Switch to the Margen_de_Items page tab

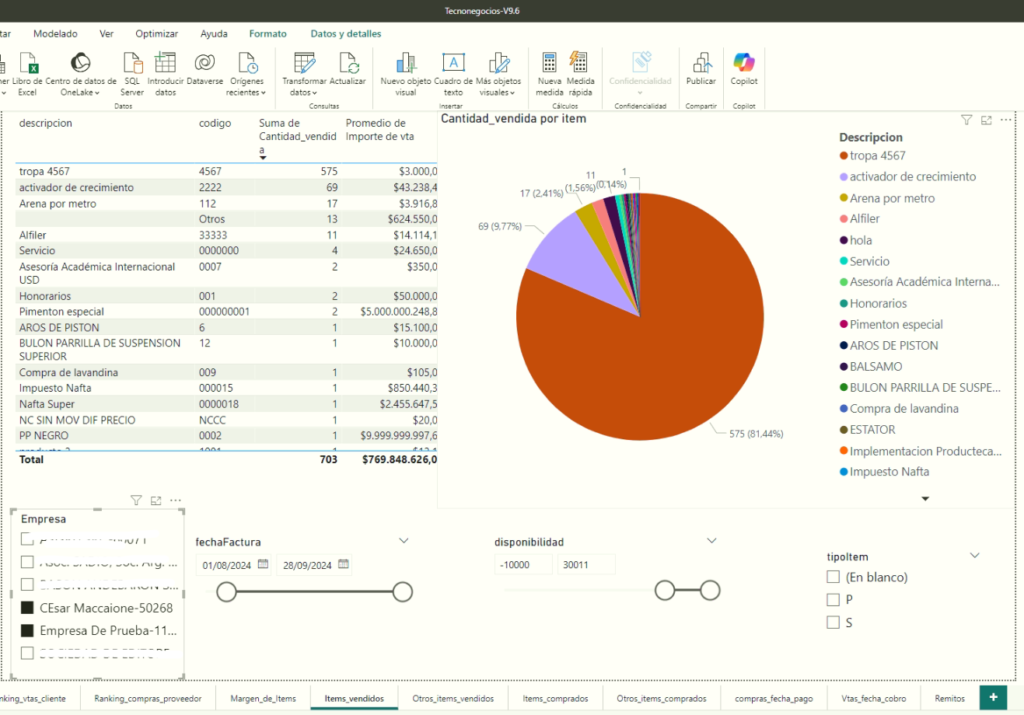[x=263, y=699]
